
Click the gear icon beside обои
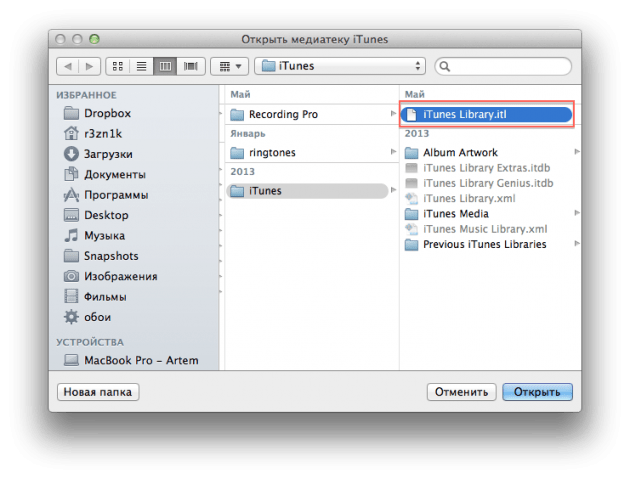click(71, 317)
